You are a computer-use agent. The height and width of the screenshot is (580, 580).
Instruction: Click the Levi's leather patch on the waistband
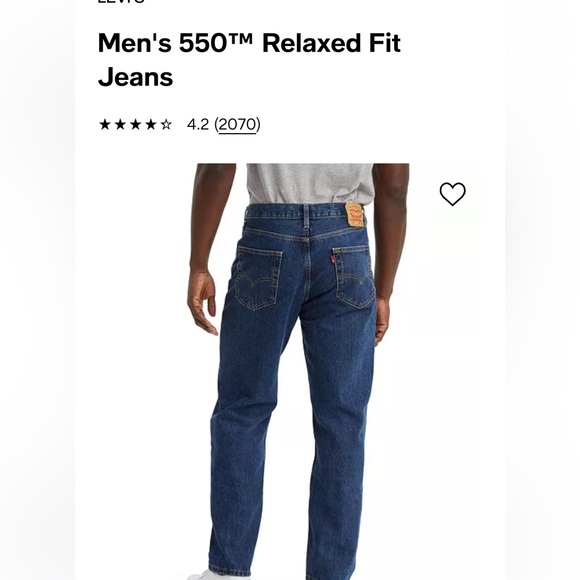pyautogui.click(x=355, y=215)
